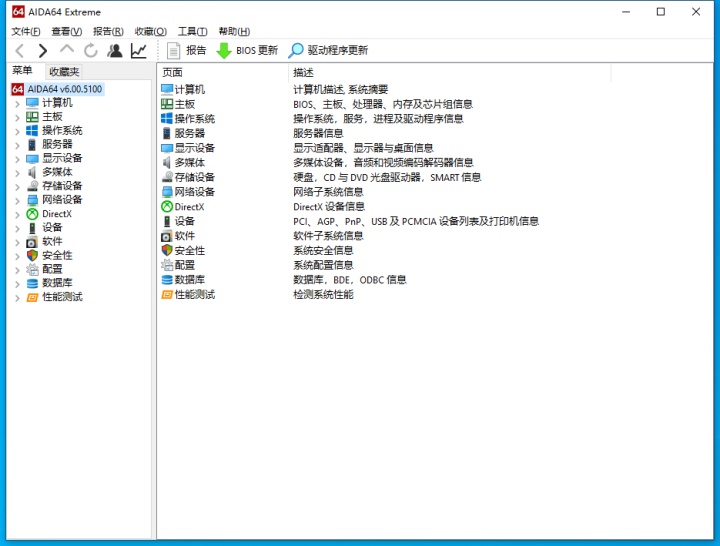
Task: Click the 报告 report toolbar button
Action: click(187, 50)
